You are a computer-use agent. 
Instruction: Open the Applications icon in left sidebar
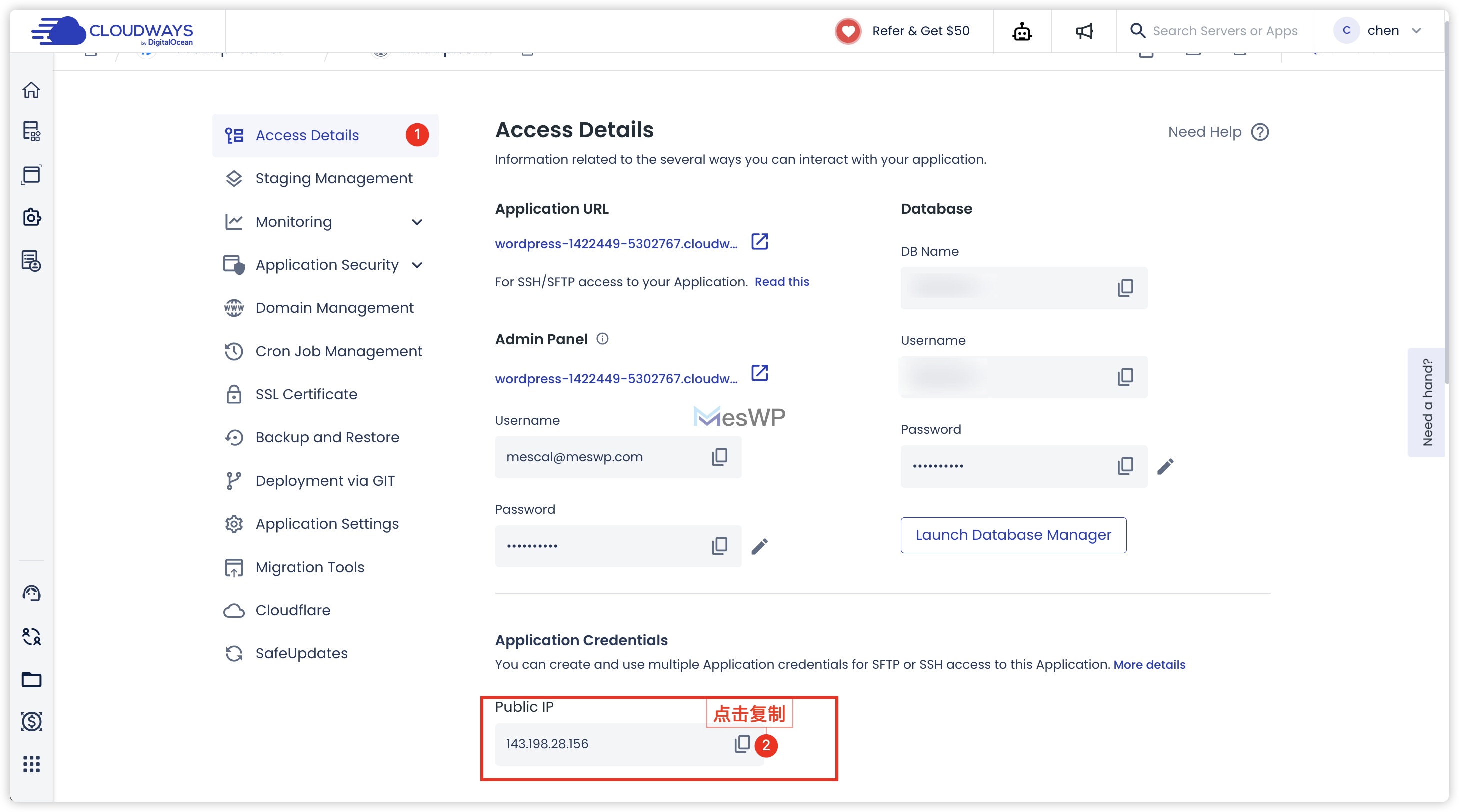tap(31, 174)
